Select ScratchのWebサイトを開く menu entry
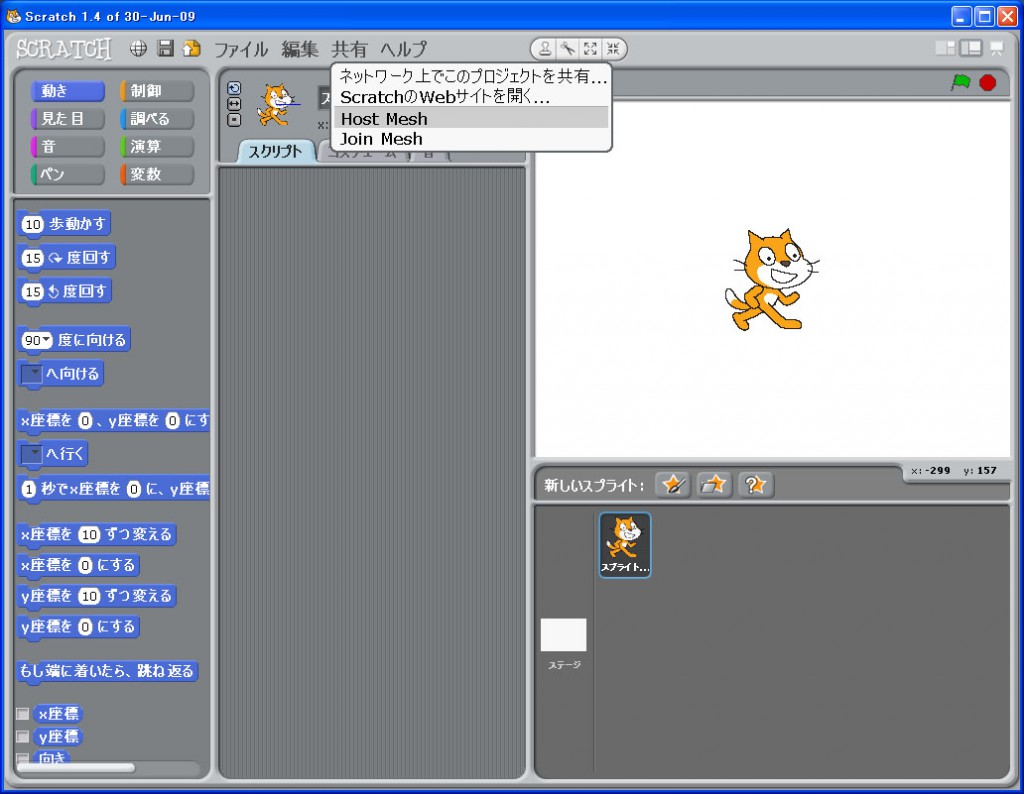 coord(471,97)
